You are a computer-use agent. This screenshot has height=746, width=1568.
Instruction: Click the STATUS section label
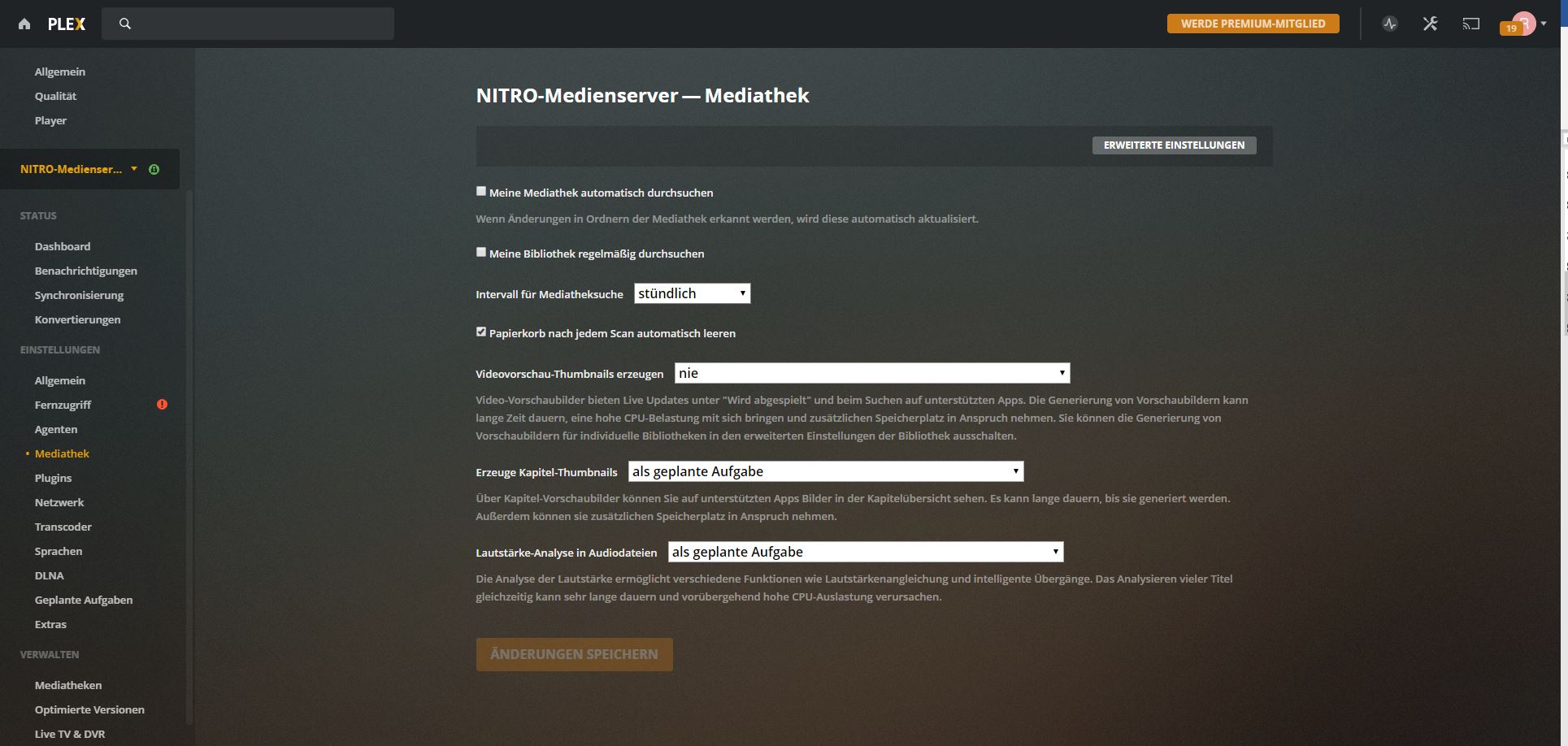(x=38, y=215)
